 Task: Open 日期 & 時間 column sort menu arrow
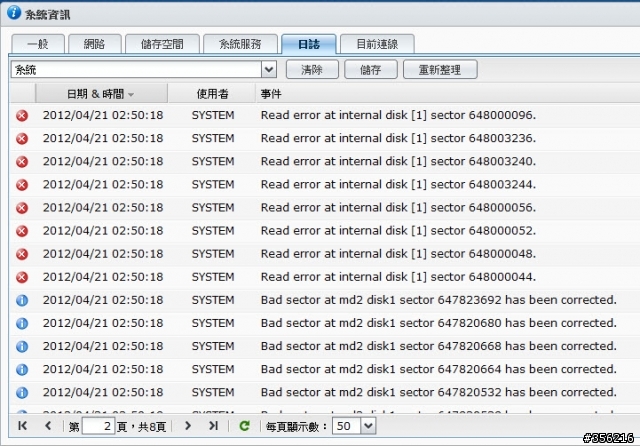[131, 95]
